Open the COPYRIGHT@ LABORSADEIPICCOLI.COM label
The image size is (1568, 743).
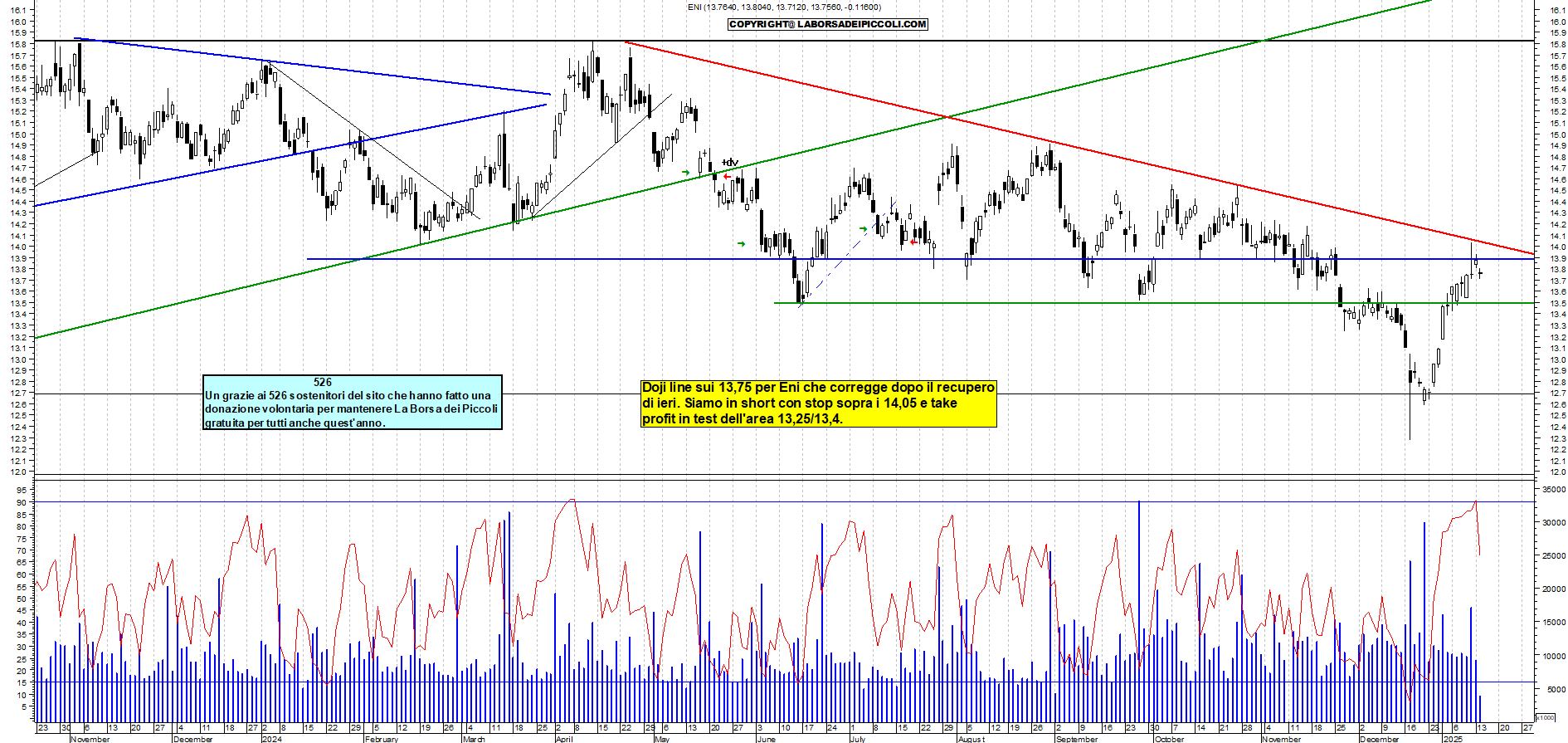coord(827,24)
